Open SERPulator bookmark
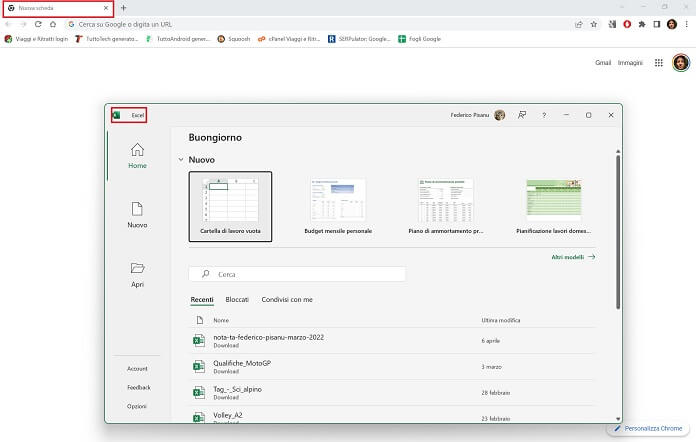The height and width of the screenshot is (442, 696). (360, 39)
